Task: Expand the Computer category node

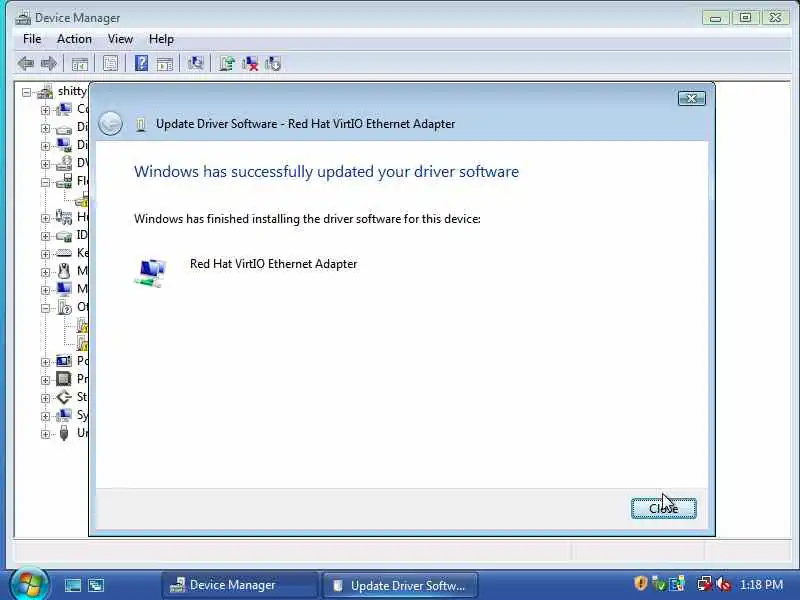Action: click(45, 110)
